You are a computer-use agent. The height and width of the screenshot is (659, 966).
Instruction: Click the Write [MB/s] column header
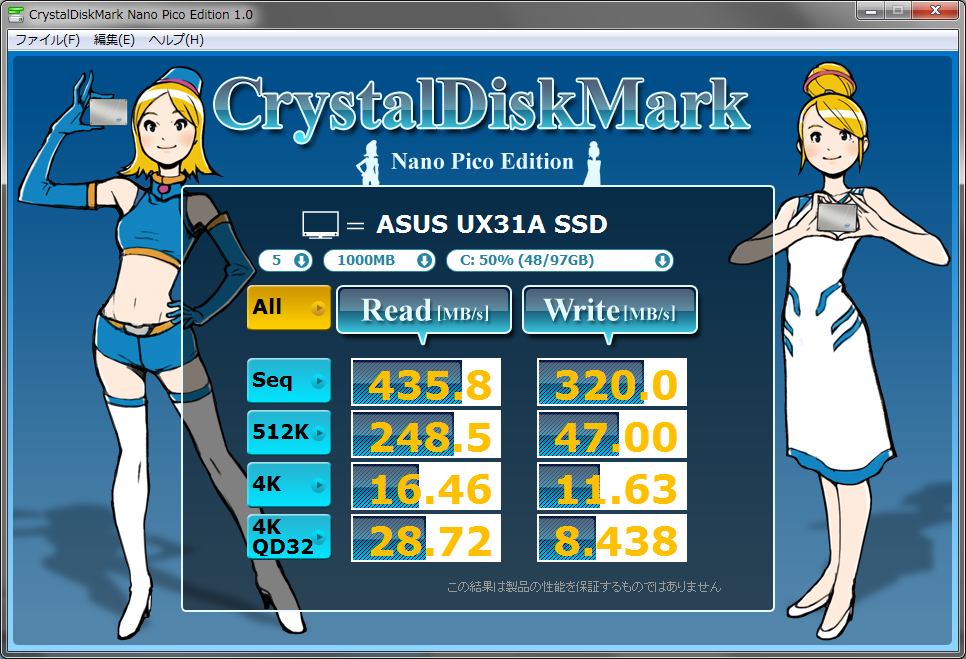610,310
